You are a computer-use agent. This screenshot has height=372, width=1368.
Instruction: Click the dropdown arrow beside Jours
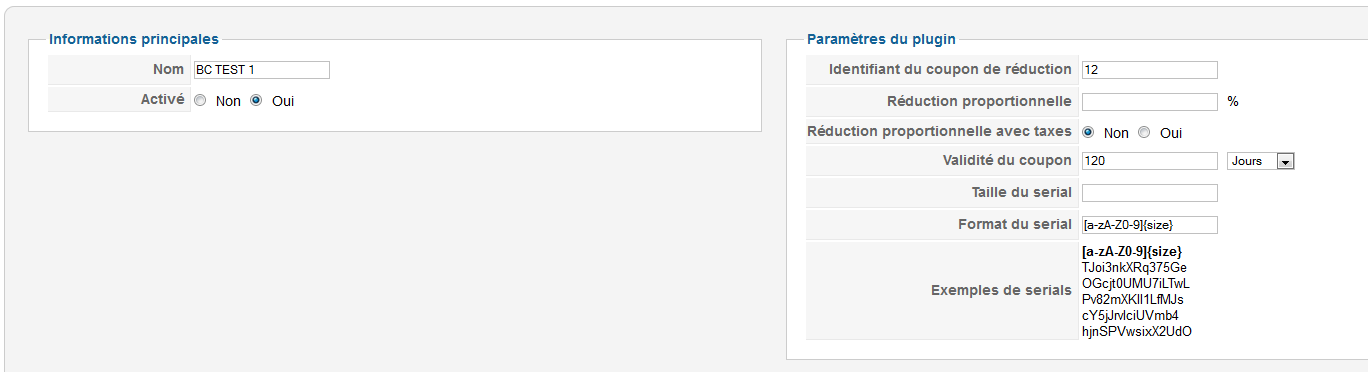(1286, 161)
